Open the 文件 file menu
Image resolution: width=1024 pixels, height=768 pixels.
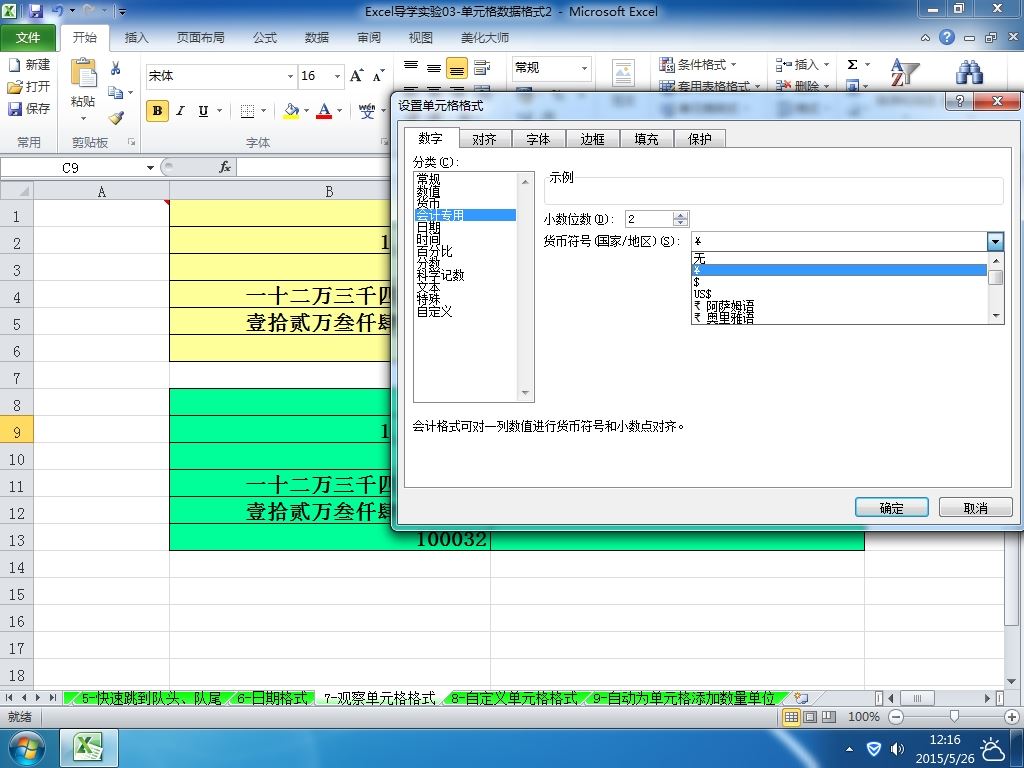click(x=27, y=38)
